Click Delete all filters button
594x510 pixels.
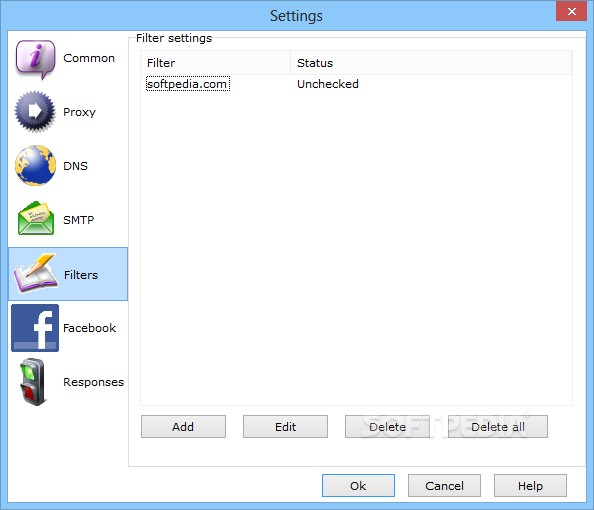pos(498,427)
